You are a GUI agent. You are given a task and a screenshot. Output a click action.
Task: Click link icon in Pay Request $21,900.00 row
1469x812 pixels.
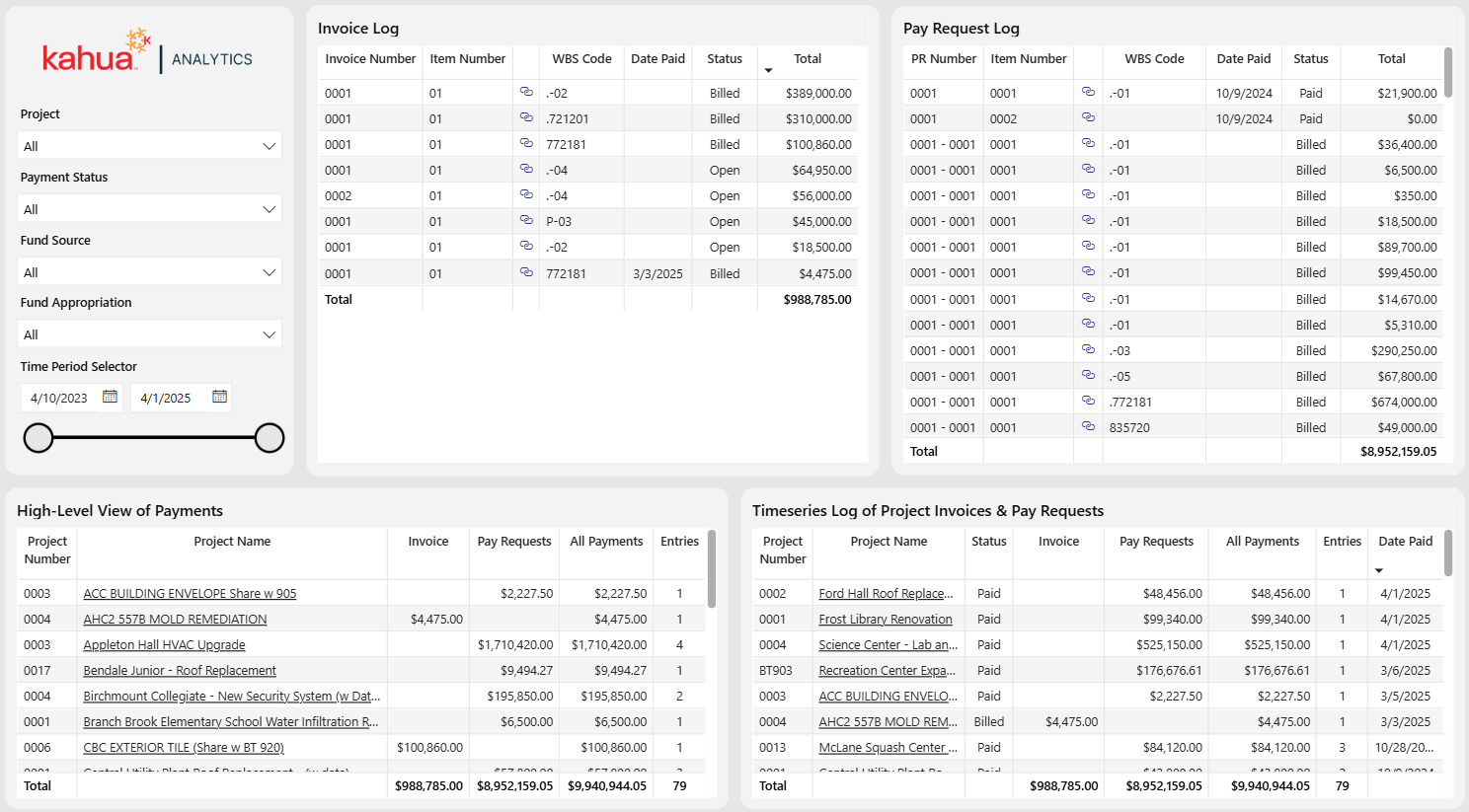(x=1088, y=93)
